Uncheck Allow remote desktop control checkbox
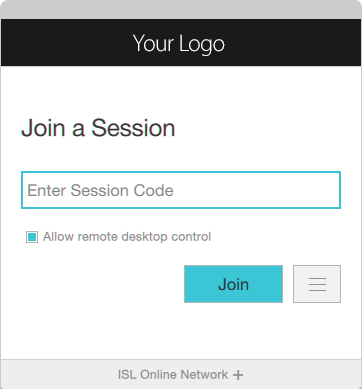 click(x=32, y=237)
